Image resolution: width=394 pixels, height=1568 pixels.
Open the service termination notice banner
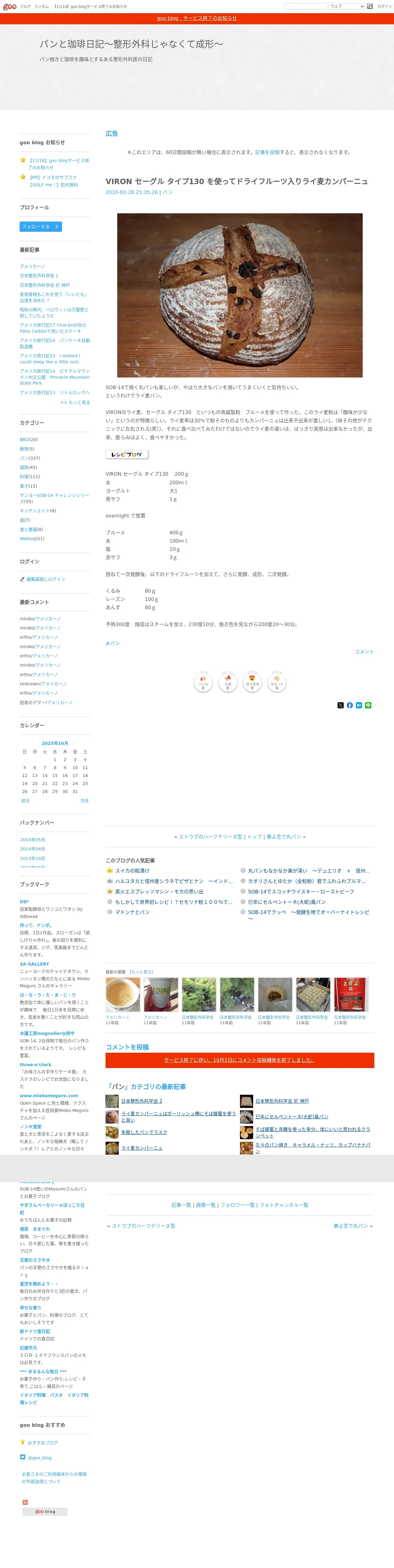click(x=197, y=18)
